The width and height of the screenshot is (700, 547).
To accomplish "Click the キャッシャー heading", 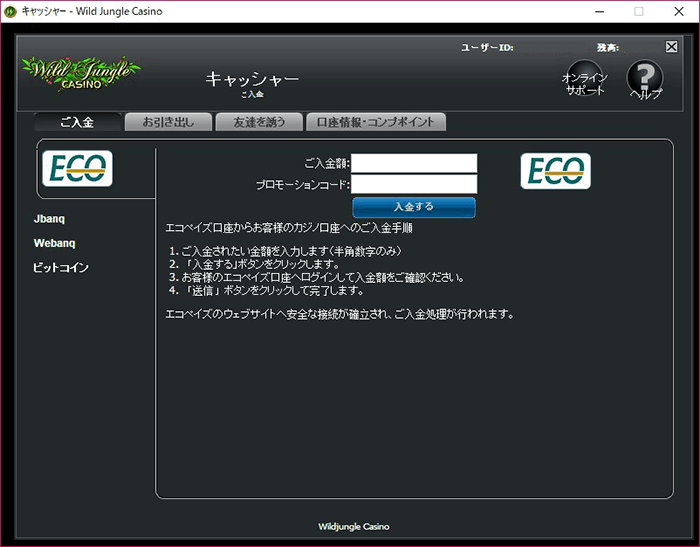I will [252, 79].
